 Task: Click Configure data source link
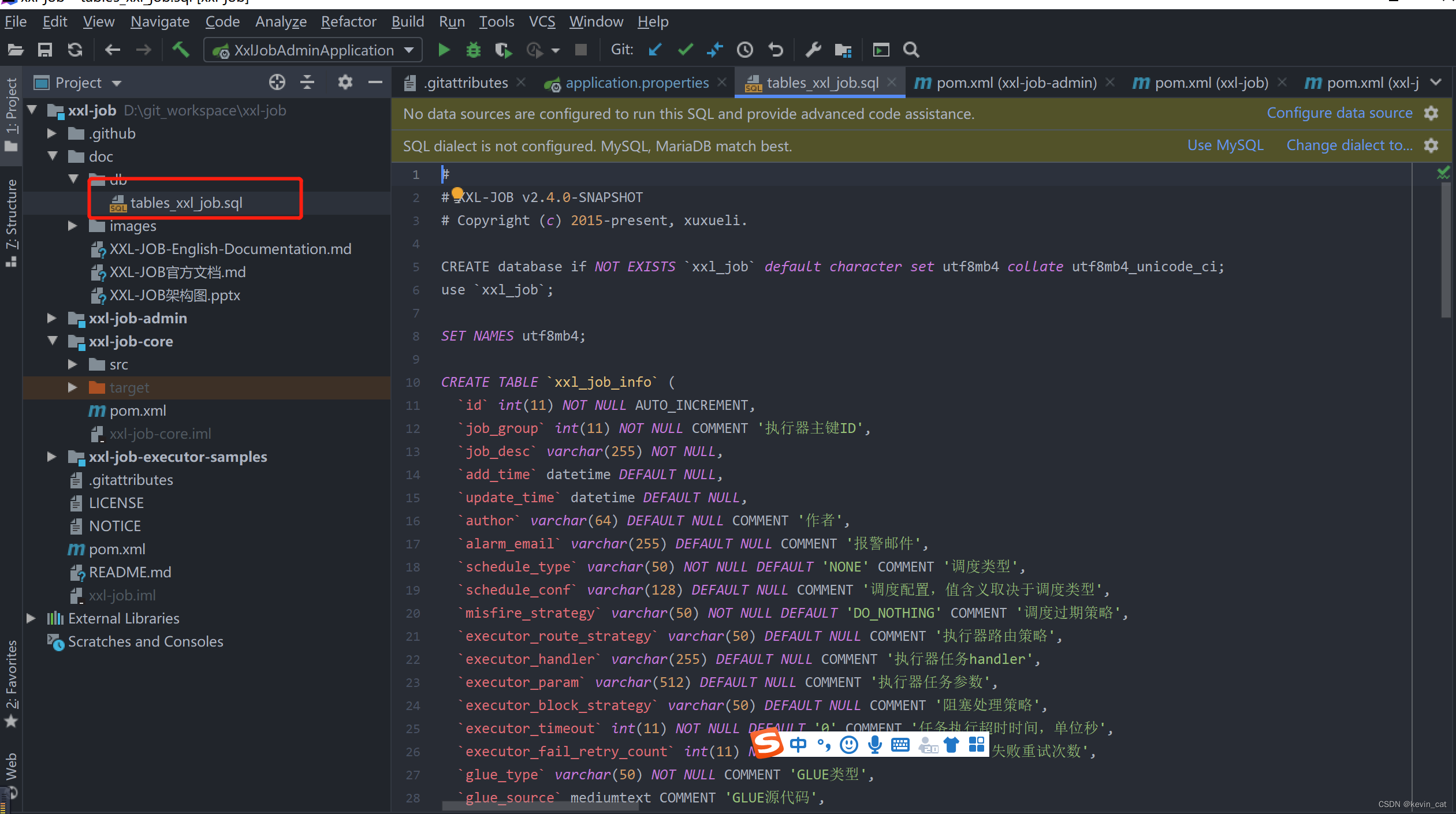1340,113
